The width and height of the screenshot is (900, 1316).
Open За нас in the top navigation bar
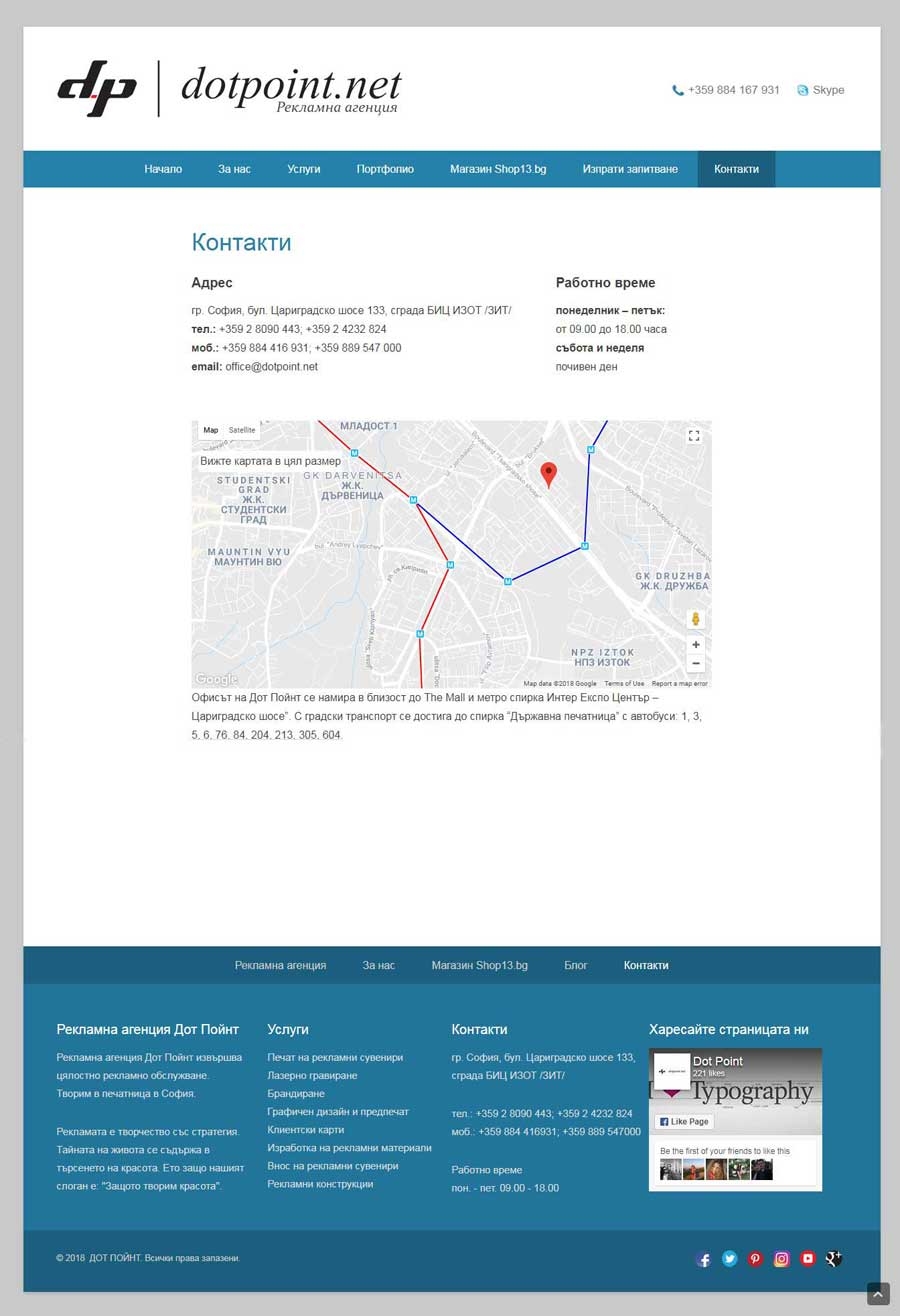(235, 169)
